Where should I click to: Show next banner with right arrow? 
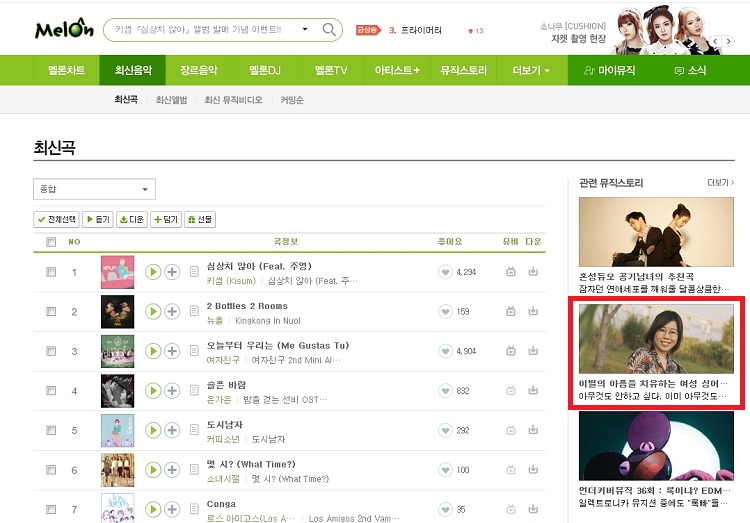tap(728, 42)
